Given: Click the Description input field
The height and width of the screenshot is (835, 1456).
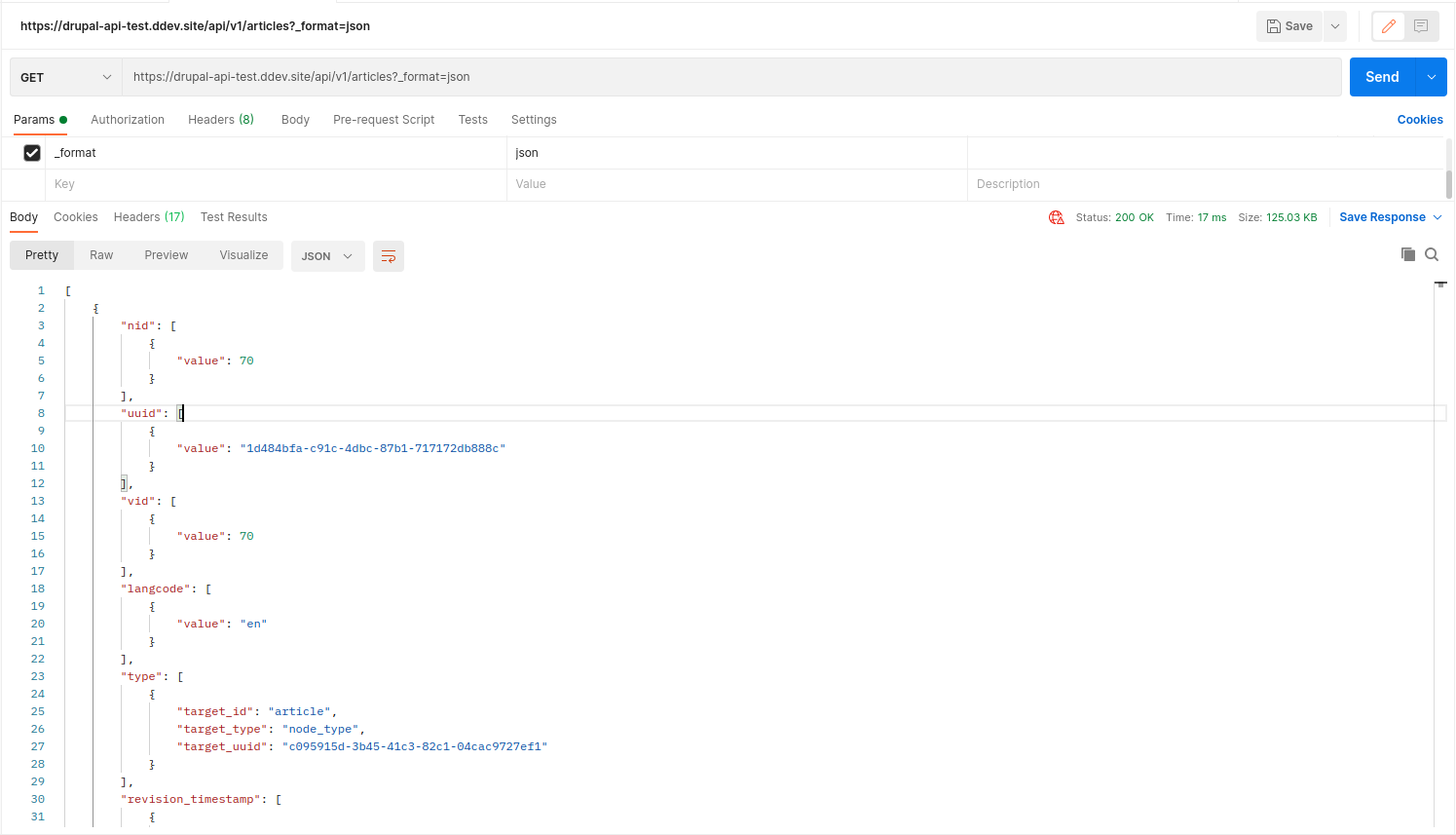Looking at the screenshot, I should point(1206,184).
